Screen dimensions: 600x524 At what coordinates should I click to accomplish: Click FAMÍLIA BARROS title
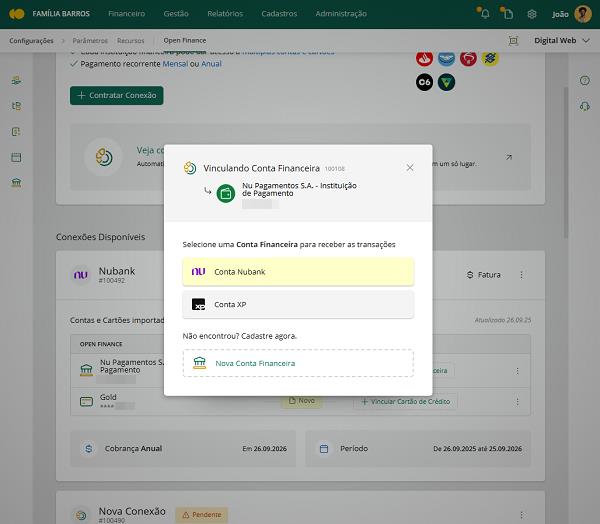[x=61, y=14]
